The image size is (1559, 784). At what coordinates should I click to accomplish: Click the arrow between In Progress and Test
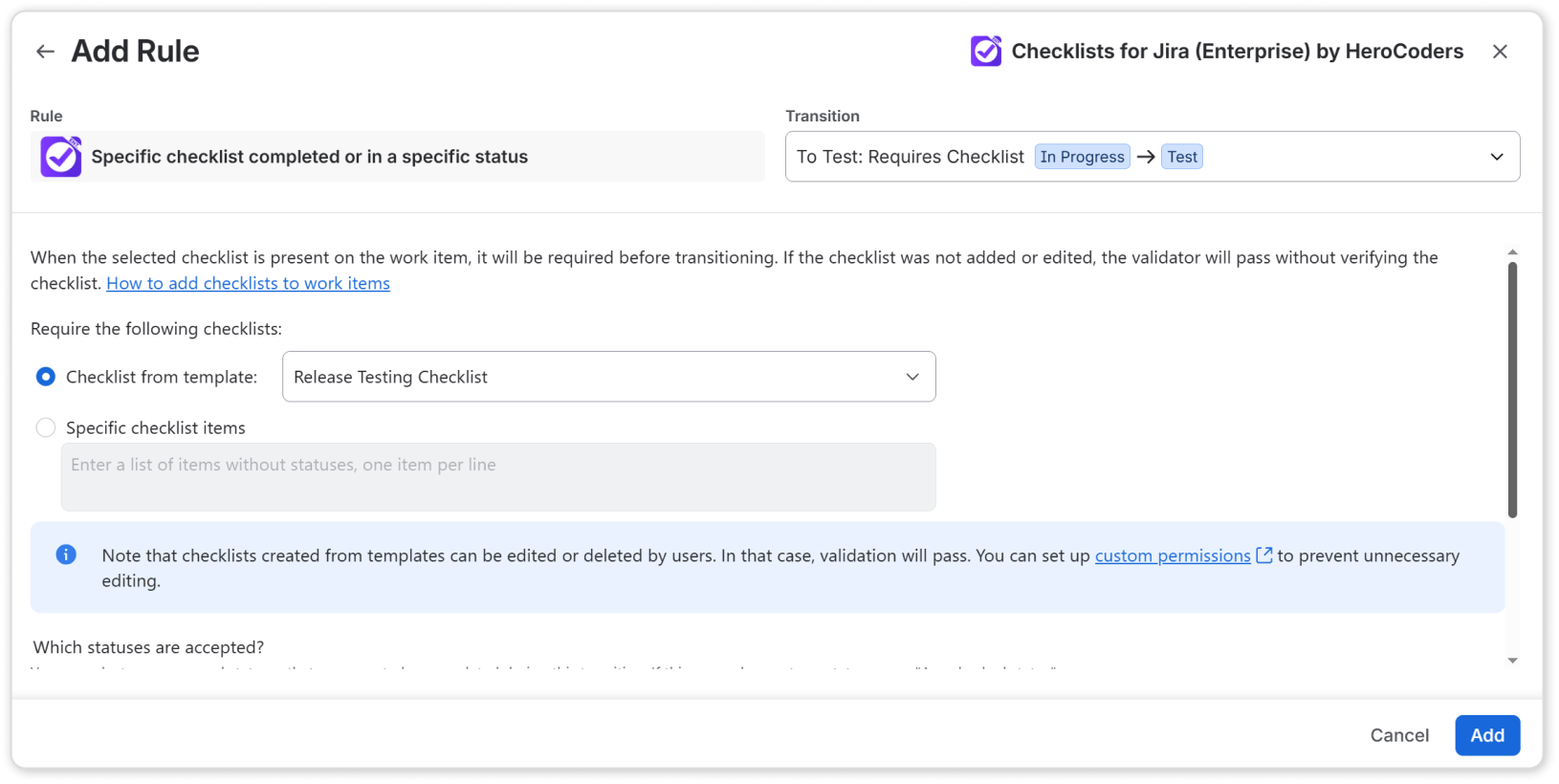tap(1146, 157)
